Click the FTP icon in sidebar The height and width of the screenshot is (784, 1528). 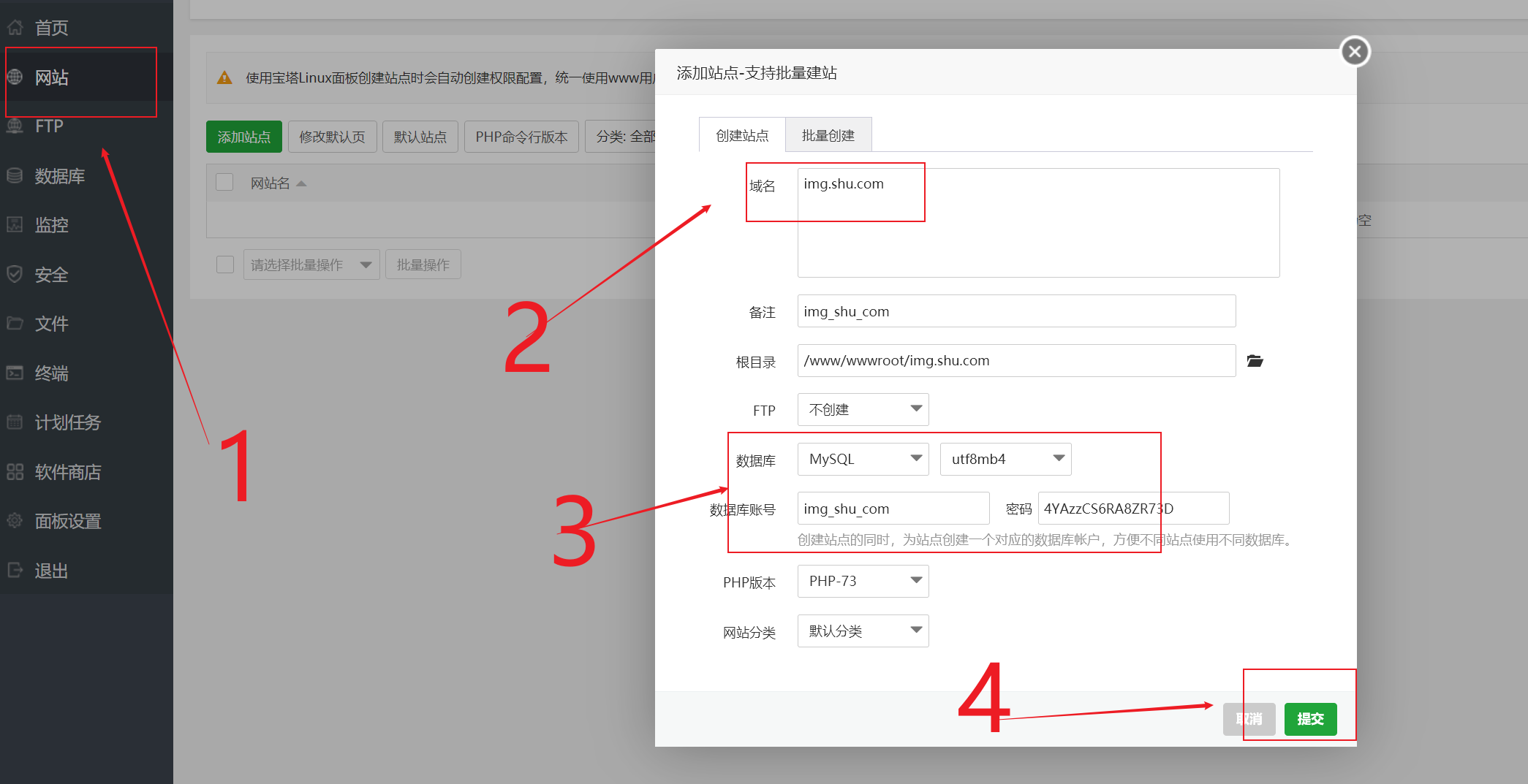pos(15,126)
